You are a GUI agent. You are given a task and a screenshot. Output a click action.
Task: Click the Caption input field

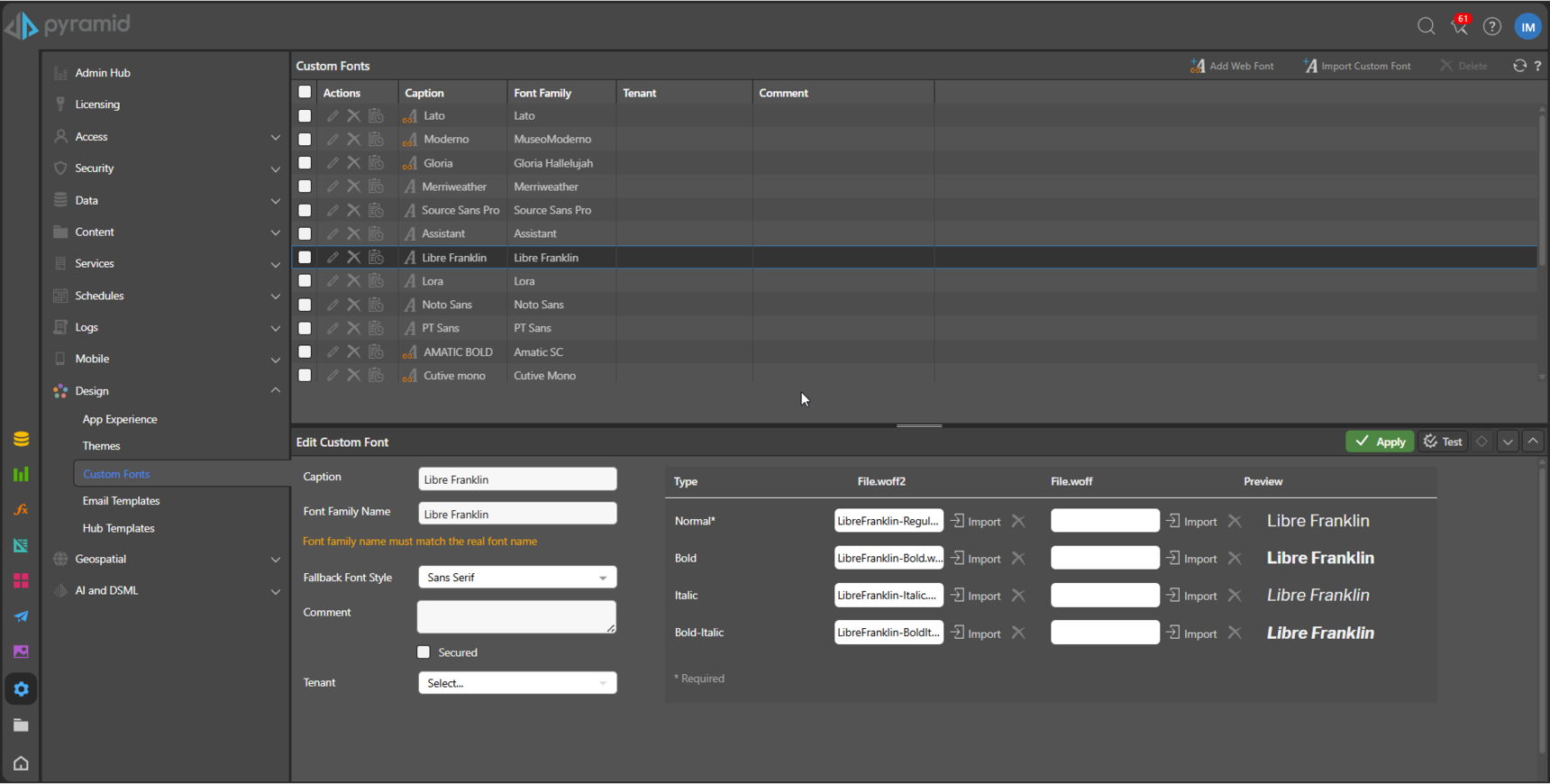(517, 479)
